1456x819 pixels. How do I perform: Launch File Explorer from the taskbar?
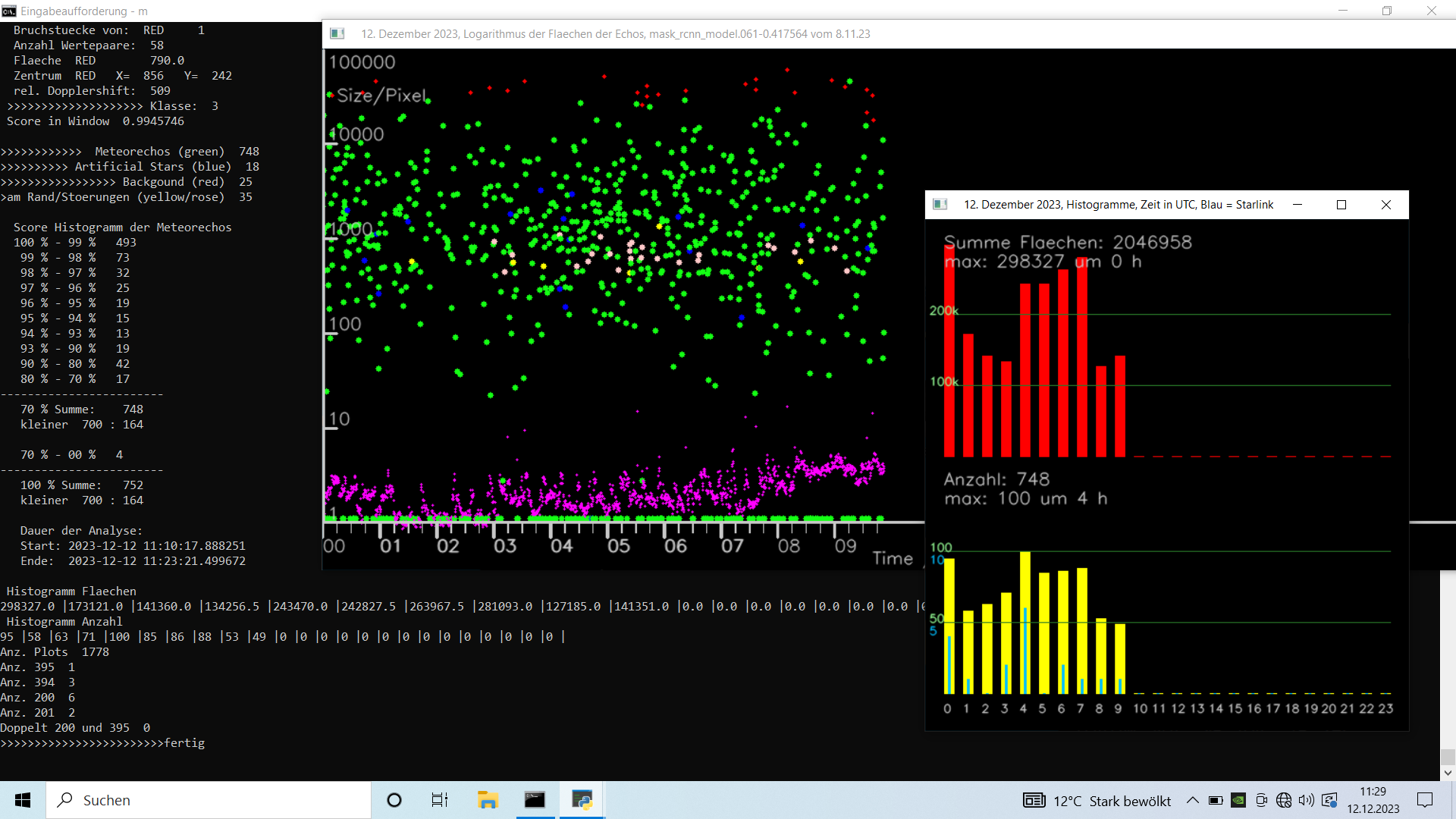click(x=487, y=800)
